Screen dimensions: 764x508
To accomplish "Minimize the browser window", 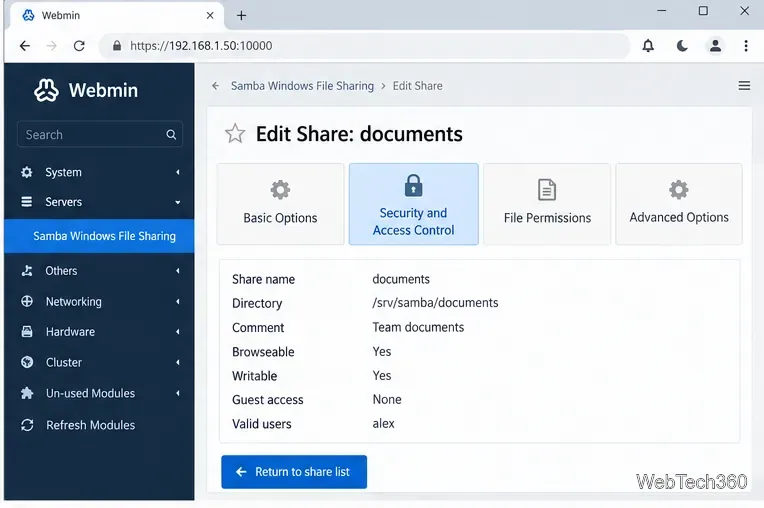I will (662, 11).
